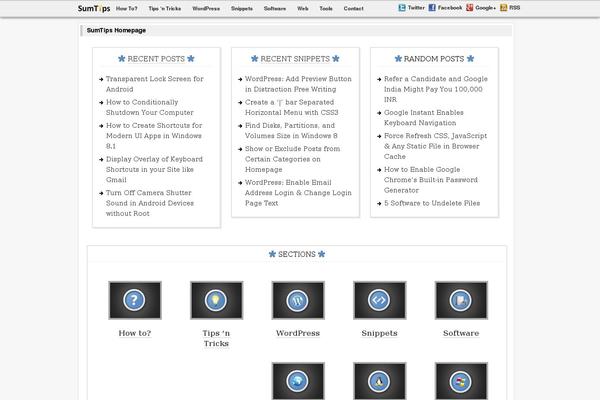Screen dimensions: 600x400
Task: Read How to Conditionally Shutdown Your Computer
Action: click(x=150, y=107)
